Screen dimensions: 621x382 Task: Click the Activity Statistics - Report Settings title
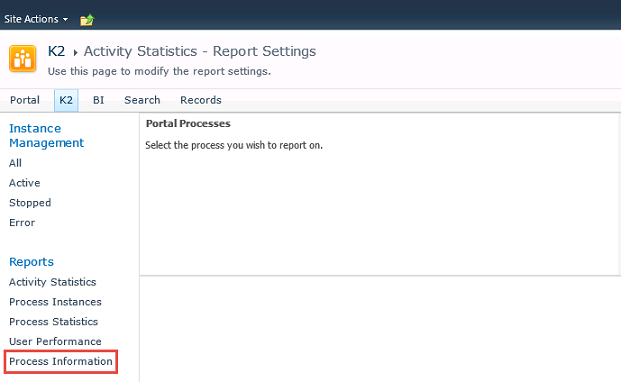[x=200, y=51]
